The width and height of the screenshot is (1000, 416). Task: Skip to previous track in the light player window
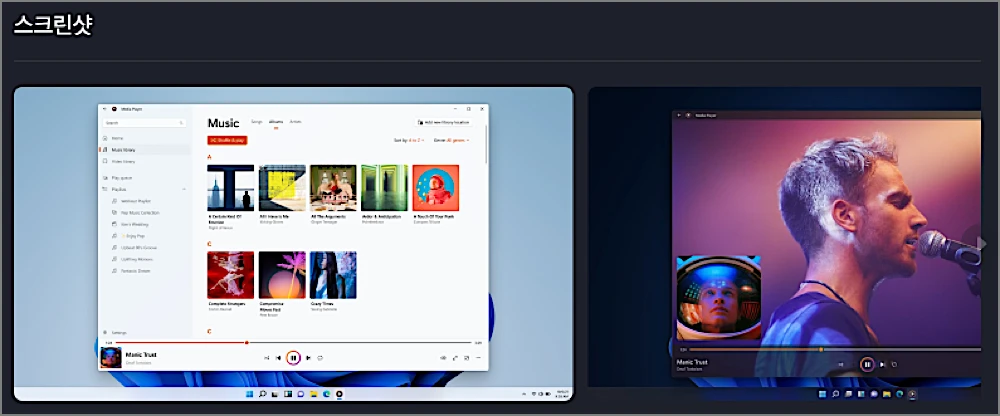click(x=278, y=358)
